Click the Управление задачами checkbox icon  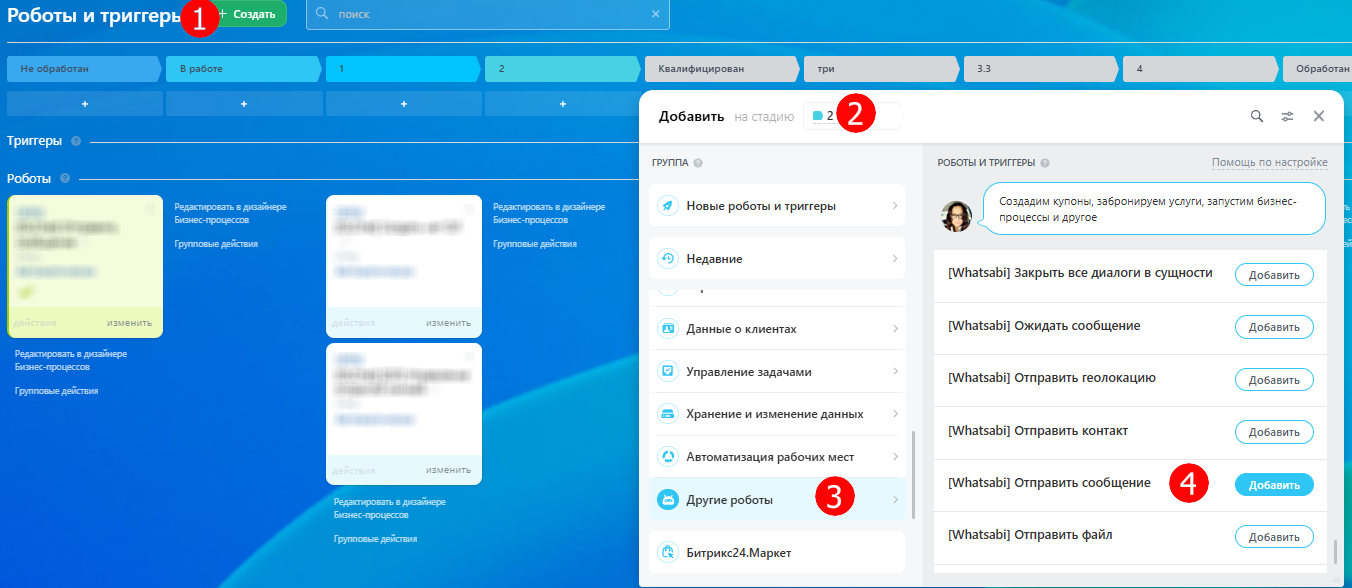tap(668, 371)
